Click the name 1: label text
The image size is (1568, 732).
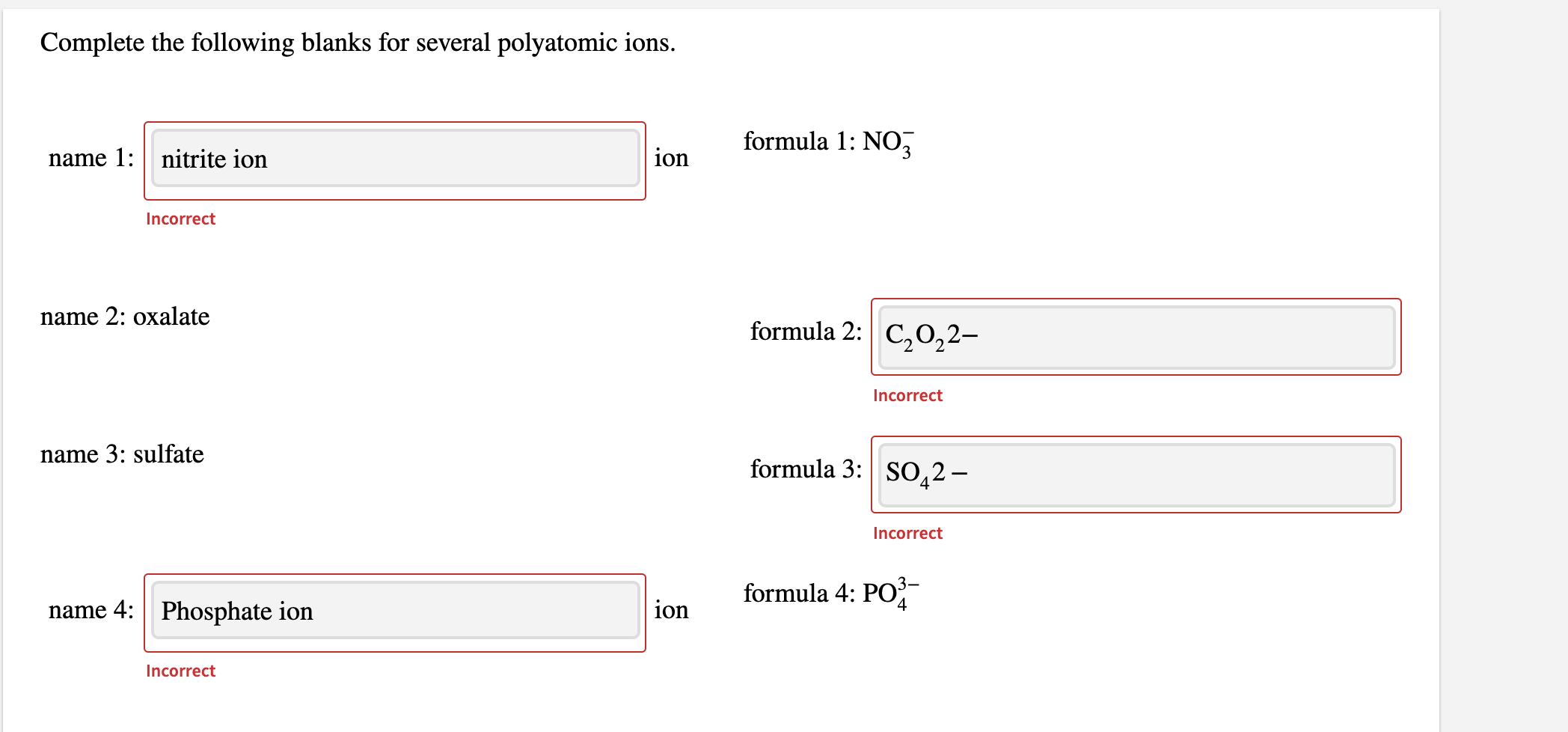click(x=90, y=159)
